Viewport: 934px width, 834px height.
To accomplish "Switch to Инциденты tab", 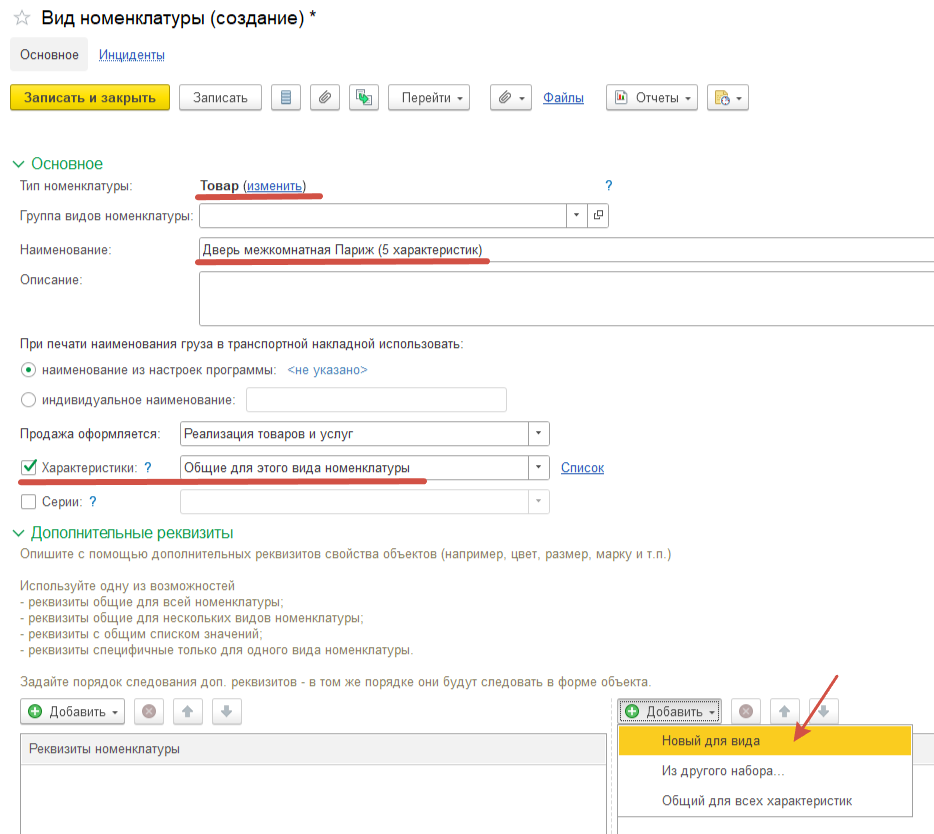I will pos(132,55).
